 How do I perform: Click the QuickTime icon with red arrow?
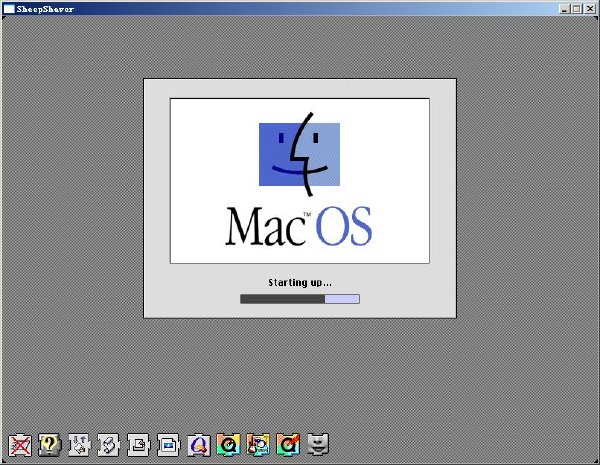coord(288,445)
